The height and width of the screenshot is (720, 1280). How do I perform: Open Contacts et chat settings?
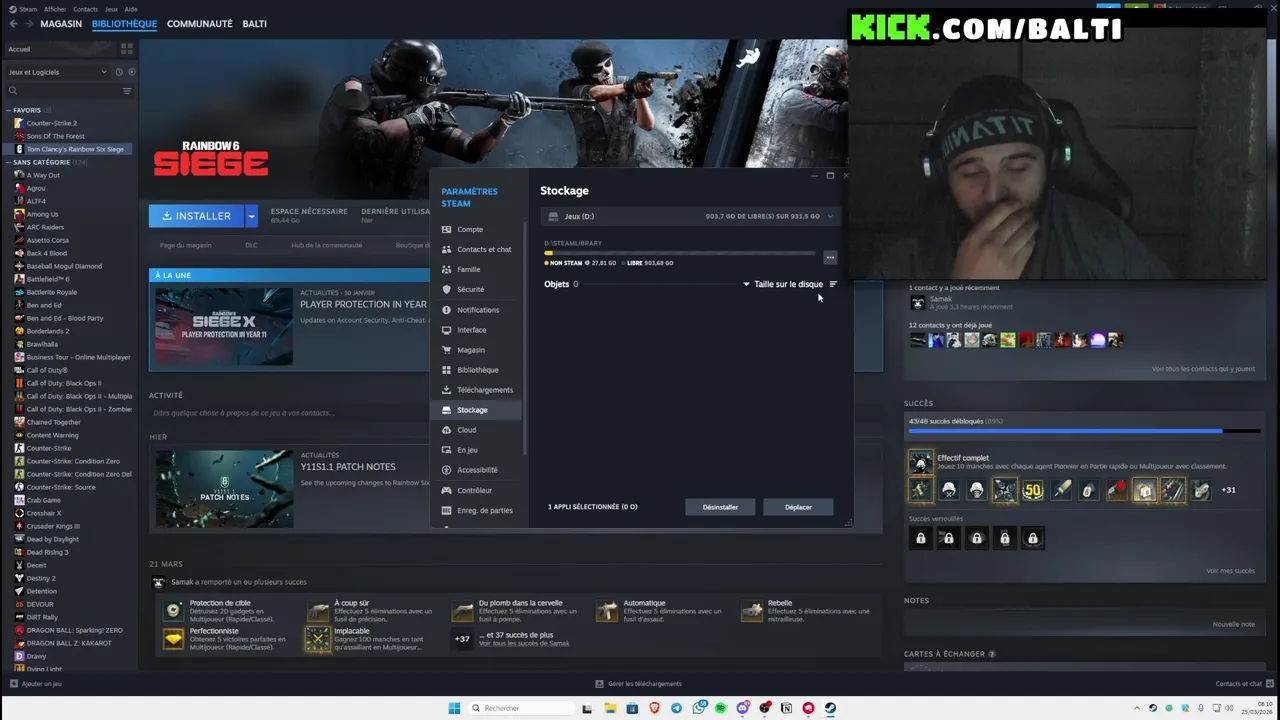pyautogui.click(x=478, y=249)
